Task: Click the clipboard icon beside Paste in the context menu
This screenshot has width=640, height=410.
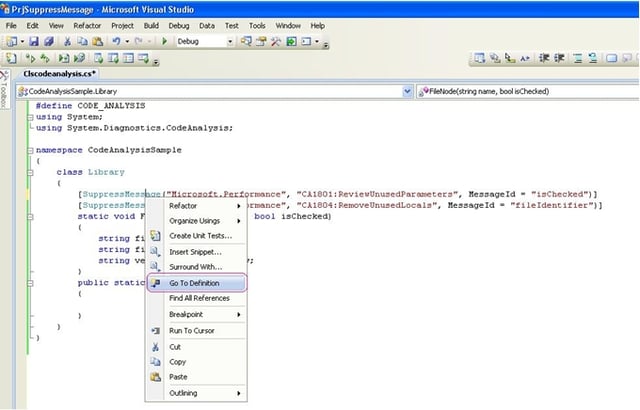Action: [155, 377]
